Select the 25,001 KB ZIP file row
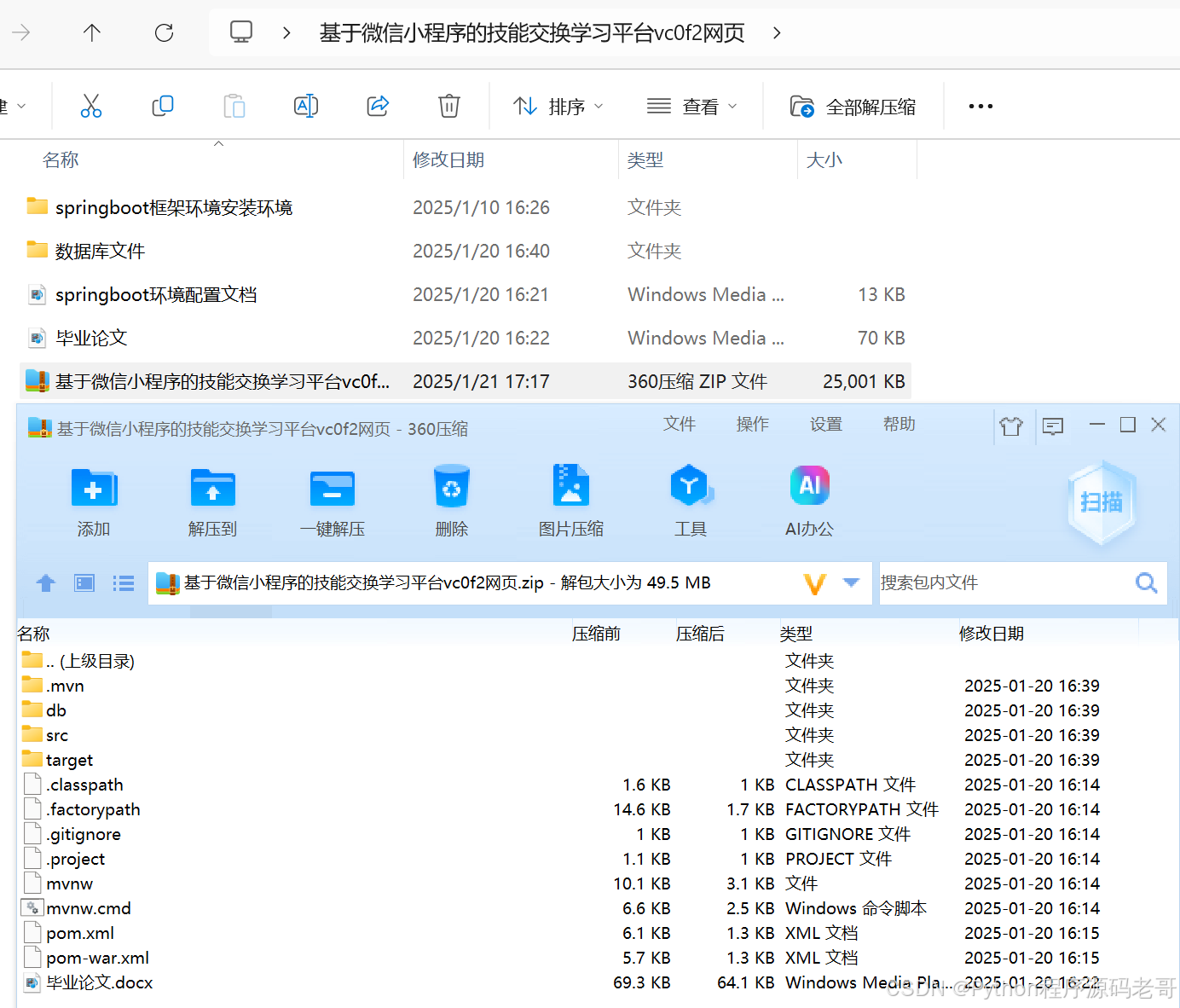Screen dimensions: 1180x1008 pyautogui.click(x=465, y=381)
